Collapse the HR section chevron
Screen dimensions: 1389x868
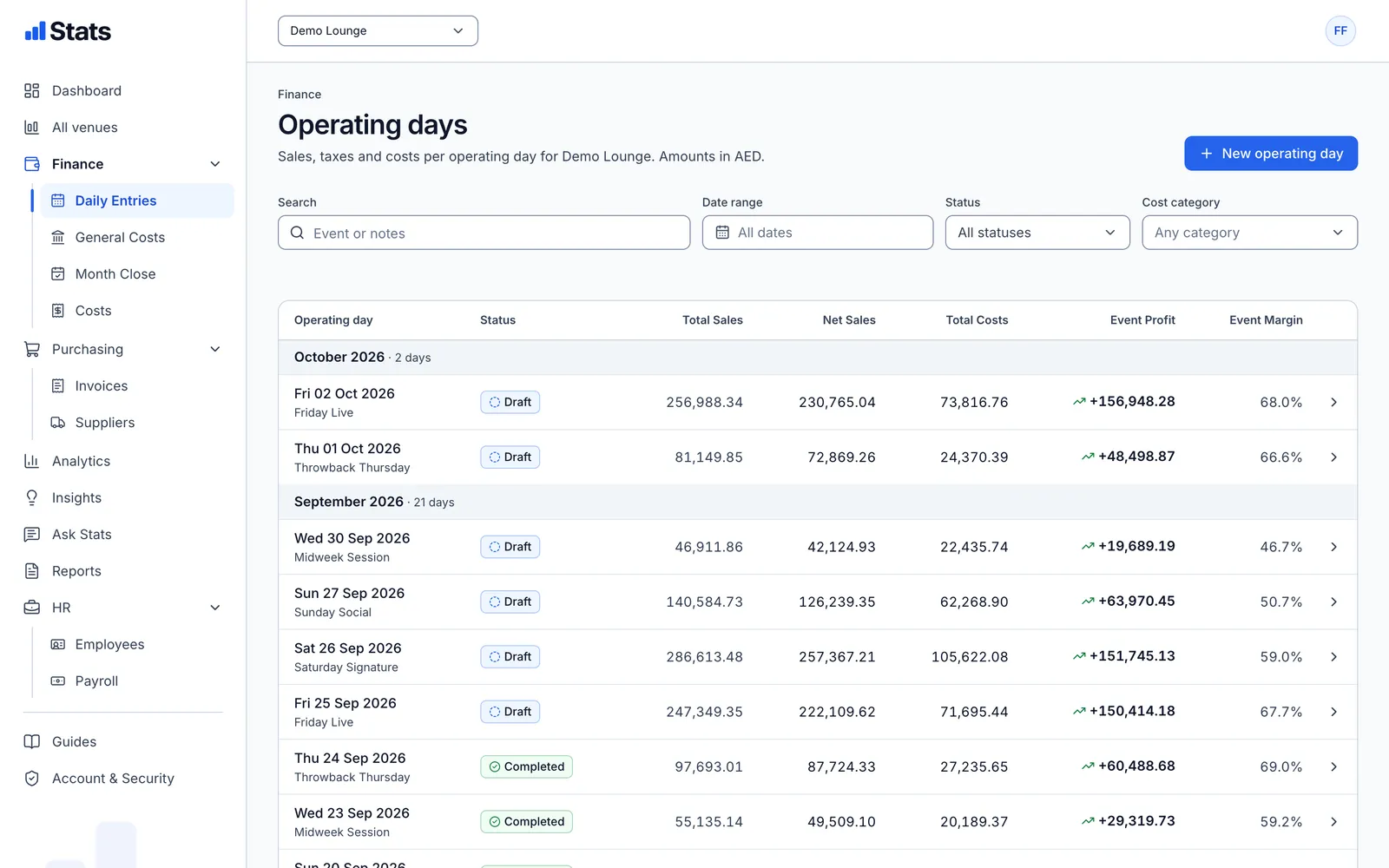click(x=215, y=608)
